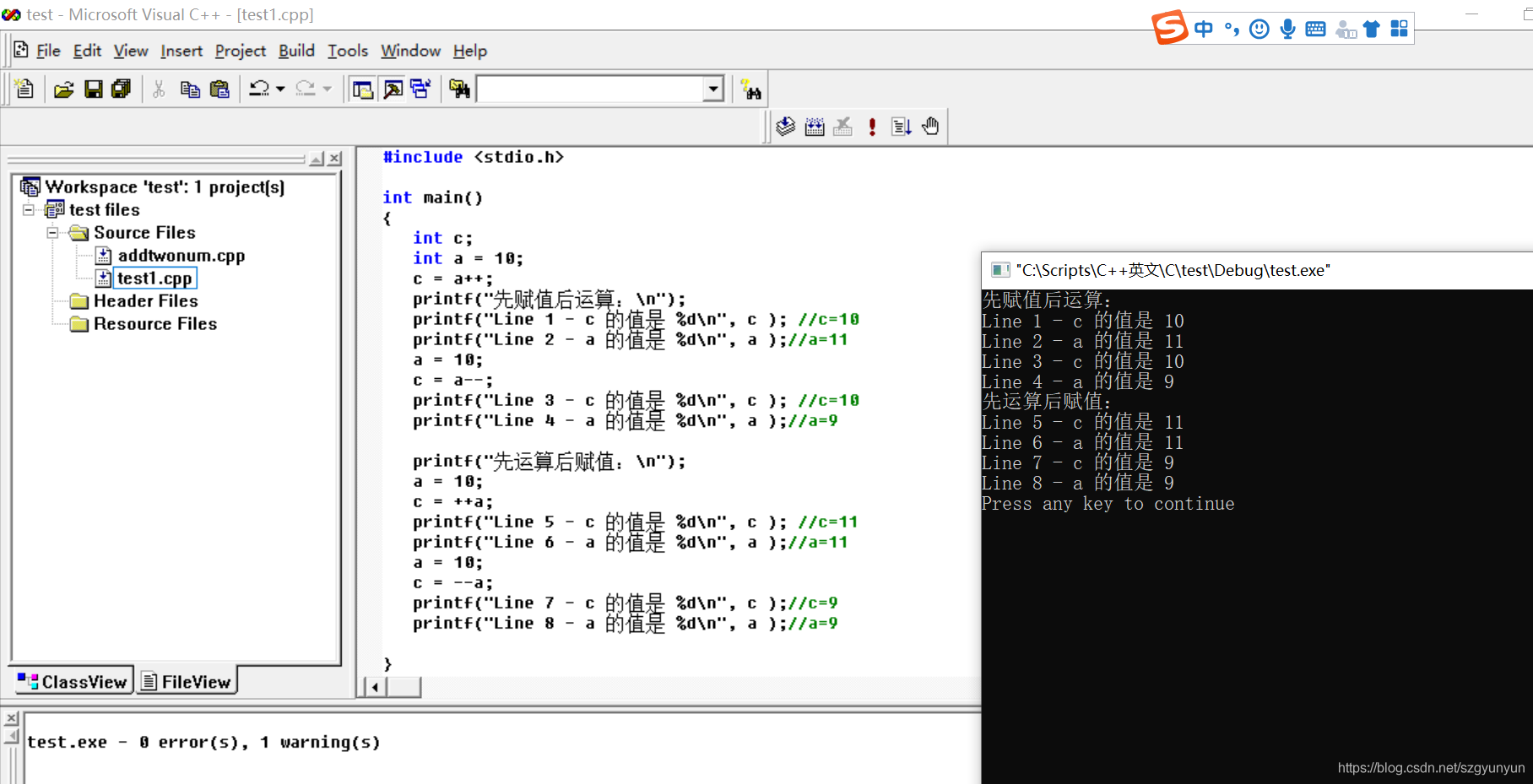
Task: Switch to the ClassView tab
Action: coord(73,681)
